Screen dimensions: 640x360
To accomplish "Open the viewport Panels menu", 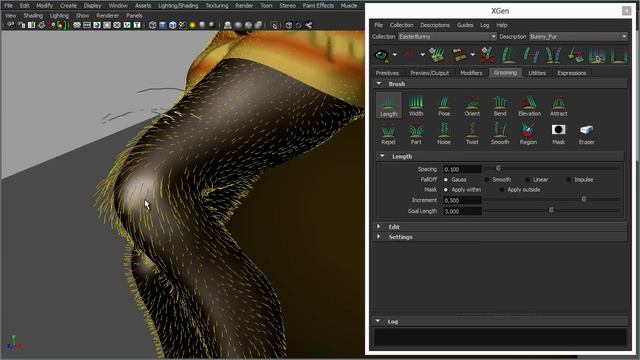I will pos(134,16).
